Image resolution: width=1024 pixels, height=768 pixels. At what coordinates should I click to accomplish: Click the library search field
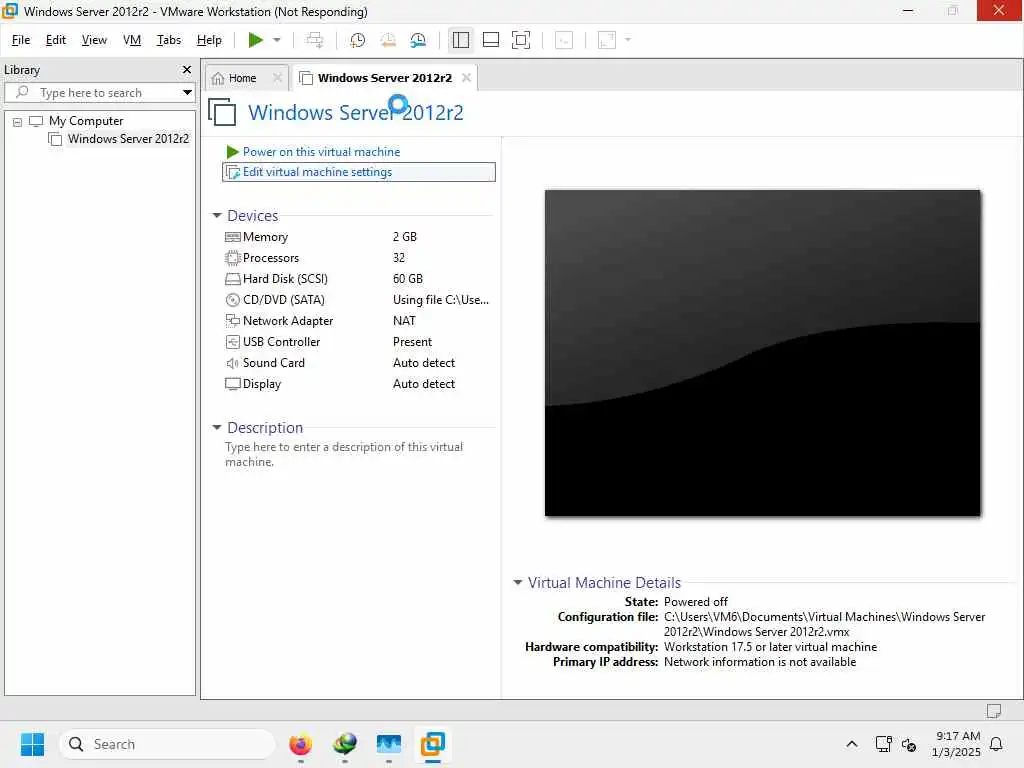pyautogui.click(x=98, y=93)
